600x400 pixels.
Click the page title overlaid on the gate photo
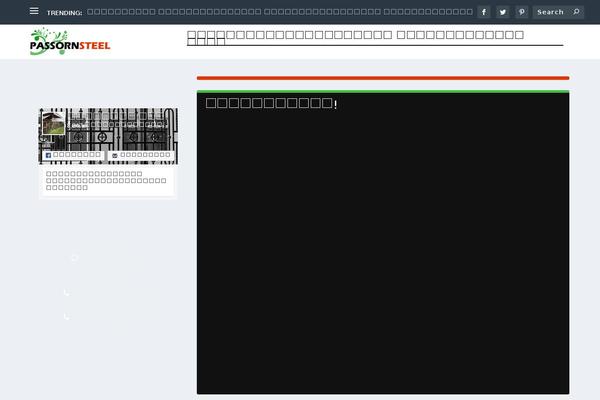[x=119, y=115]
